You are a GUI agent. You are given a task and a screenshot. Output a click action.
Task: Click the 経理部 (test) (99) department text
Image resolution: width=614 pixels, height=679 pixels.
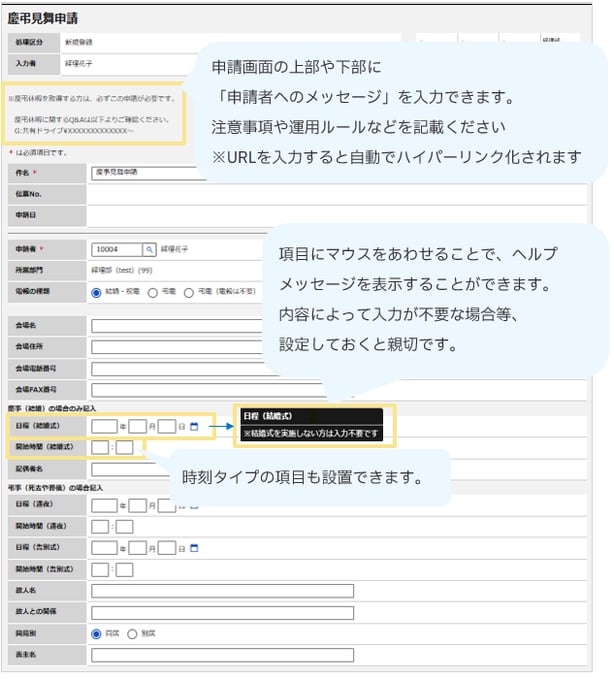(122, 271)
